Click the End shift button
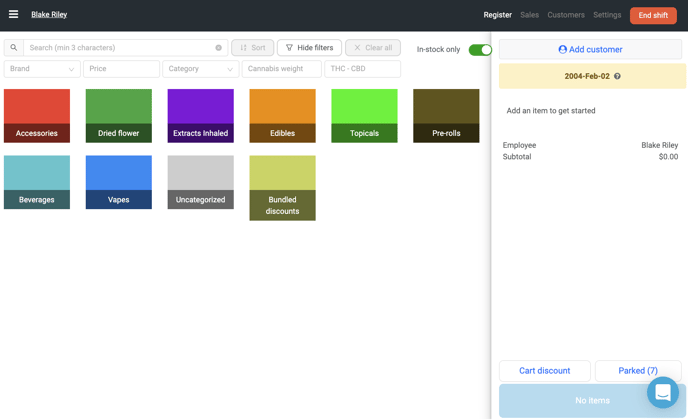The height and width of the screenshot is (420, 688). point(653,15)
